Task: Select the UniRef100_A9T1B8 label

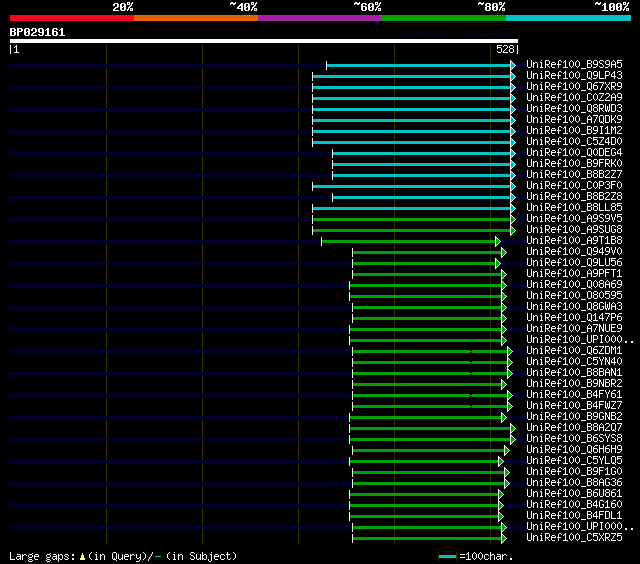Action: click(x=574, y=241)
